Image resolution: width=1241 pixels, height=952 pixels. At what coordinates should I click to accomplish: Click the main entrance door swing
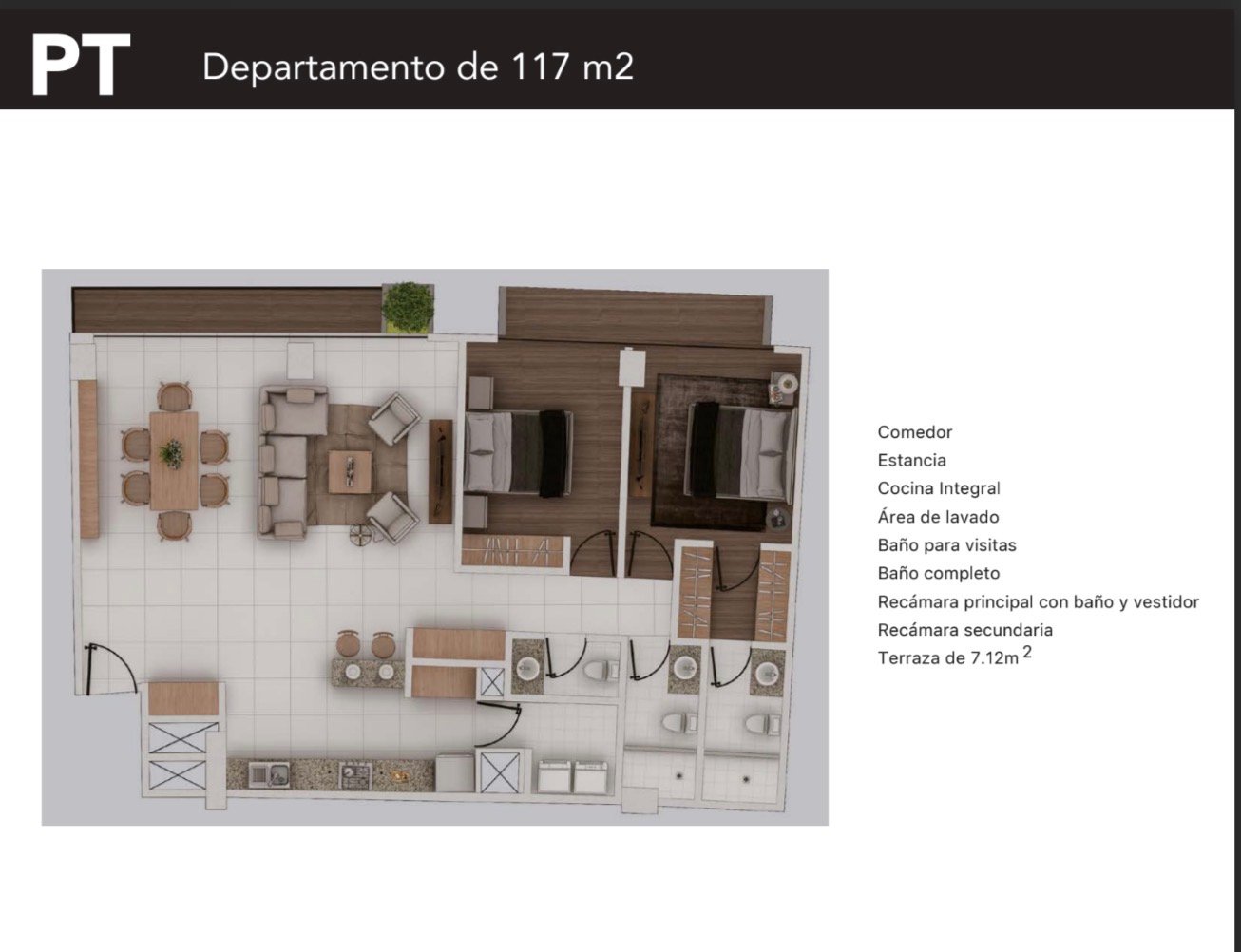tap(107, 669)
